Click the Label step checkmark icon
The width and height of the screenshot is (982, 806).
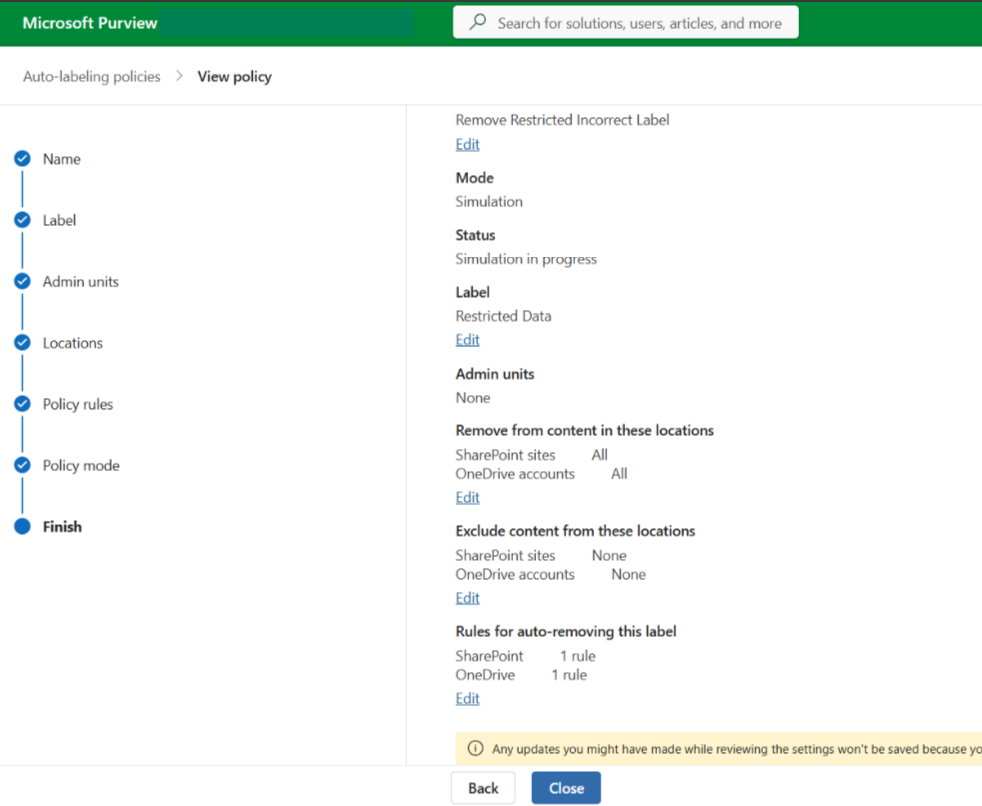tap(22, 220)
